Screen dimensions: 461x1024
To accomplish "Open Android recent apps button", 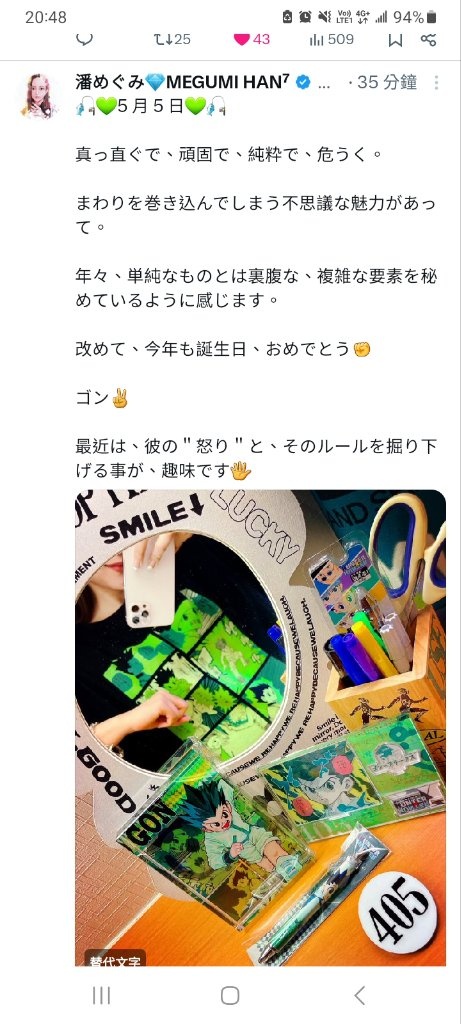I will click(101, 995).
